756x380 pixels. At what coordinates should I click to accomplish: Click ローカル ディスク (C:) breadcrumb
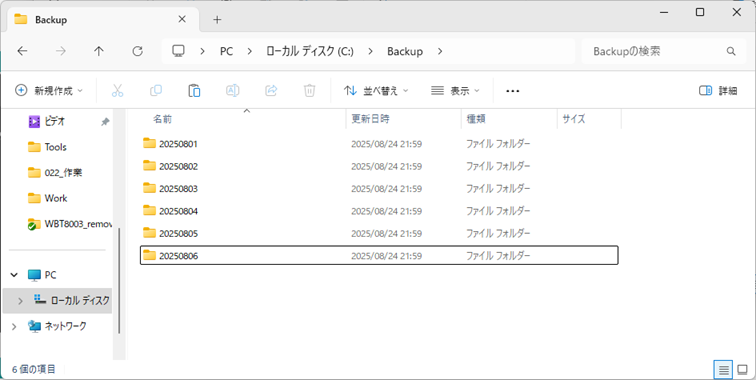[x=310, y=51]
